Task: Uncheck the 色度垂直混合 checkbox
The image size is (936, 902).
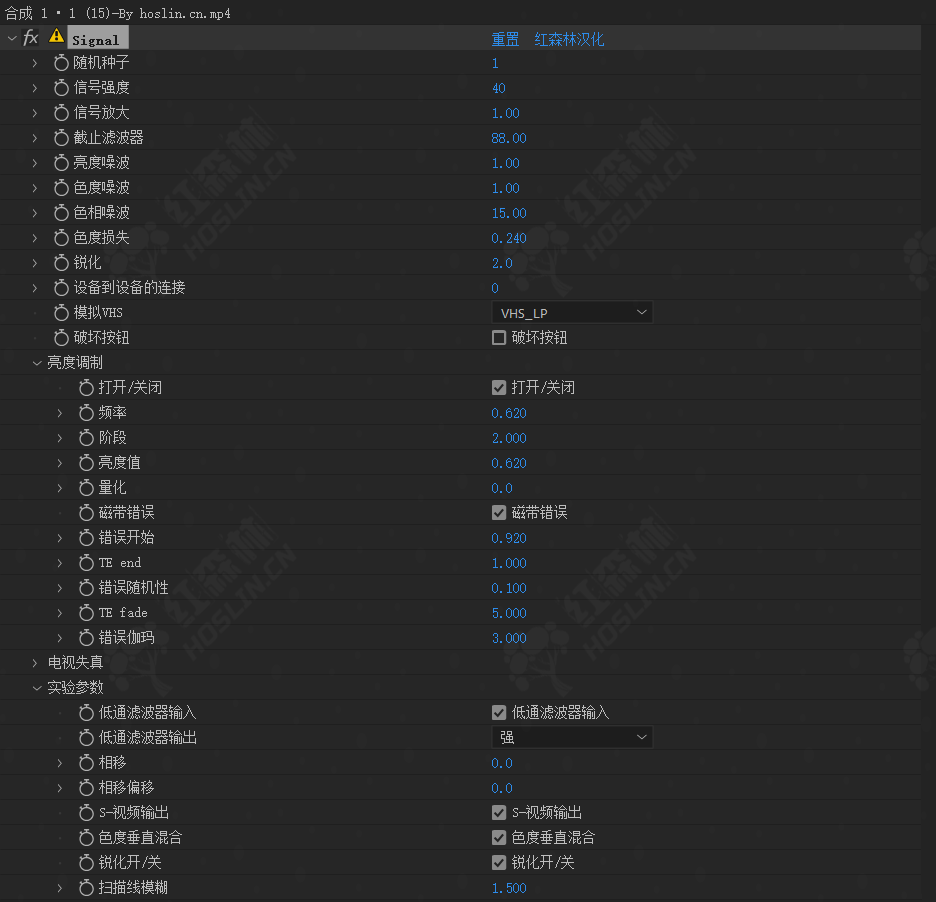Action: coord(499,838)
